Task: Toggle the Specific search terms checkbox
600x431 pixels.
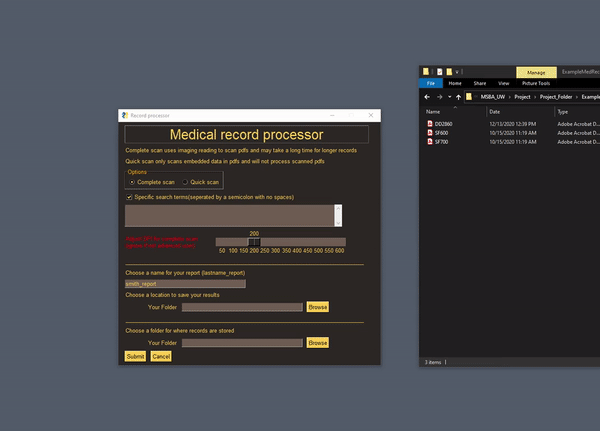Action: click(129, 198)
